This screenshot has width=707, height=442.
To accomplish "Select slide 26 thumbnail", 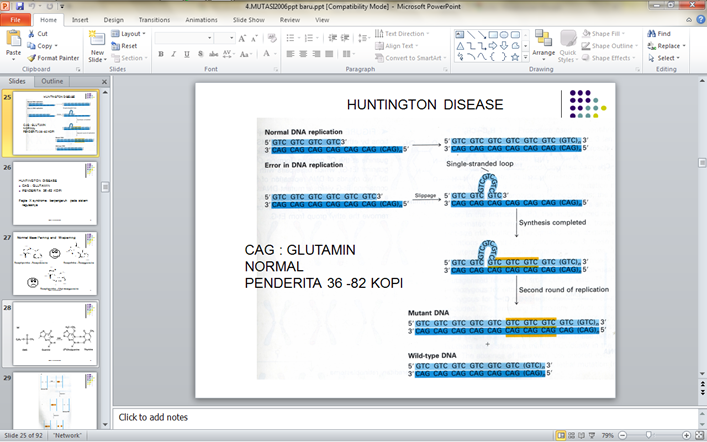I will click(x=55, y=193).
